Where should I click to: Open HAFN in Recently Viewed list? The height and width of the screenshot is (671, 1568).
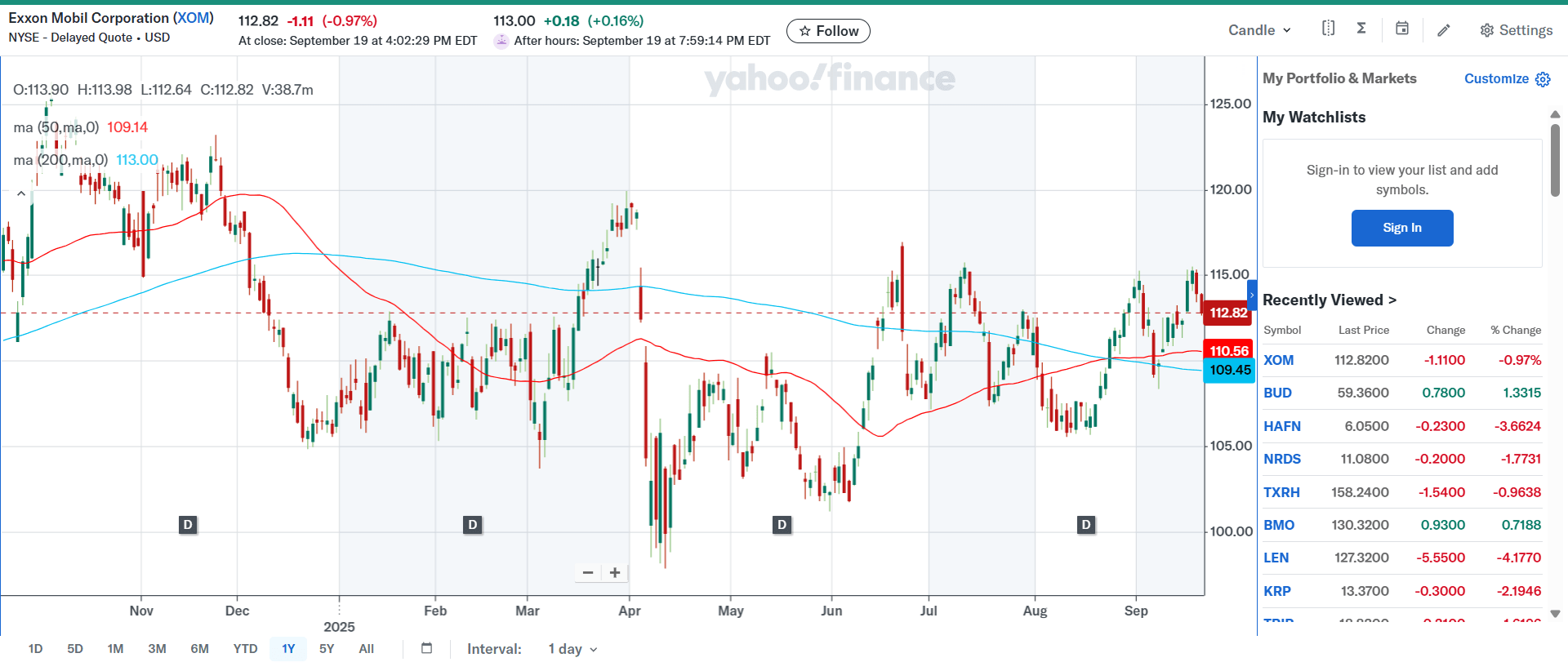pos(1282,426)
